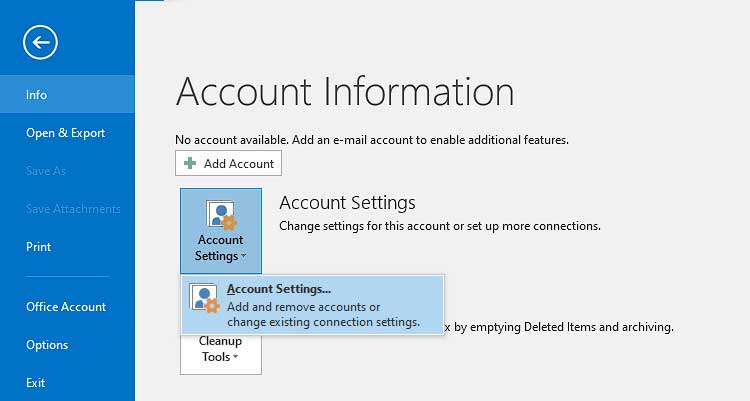Click the back arrow circle icon
This screenshot has height=401, width=750.
(x=40, y=42)
